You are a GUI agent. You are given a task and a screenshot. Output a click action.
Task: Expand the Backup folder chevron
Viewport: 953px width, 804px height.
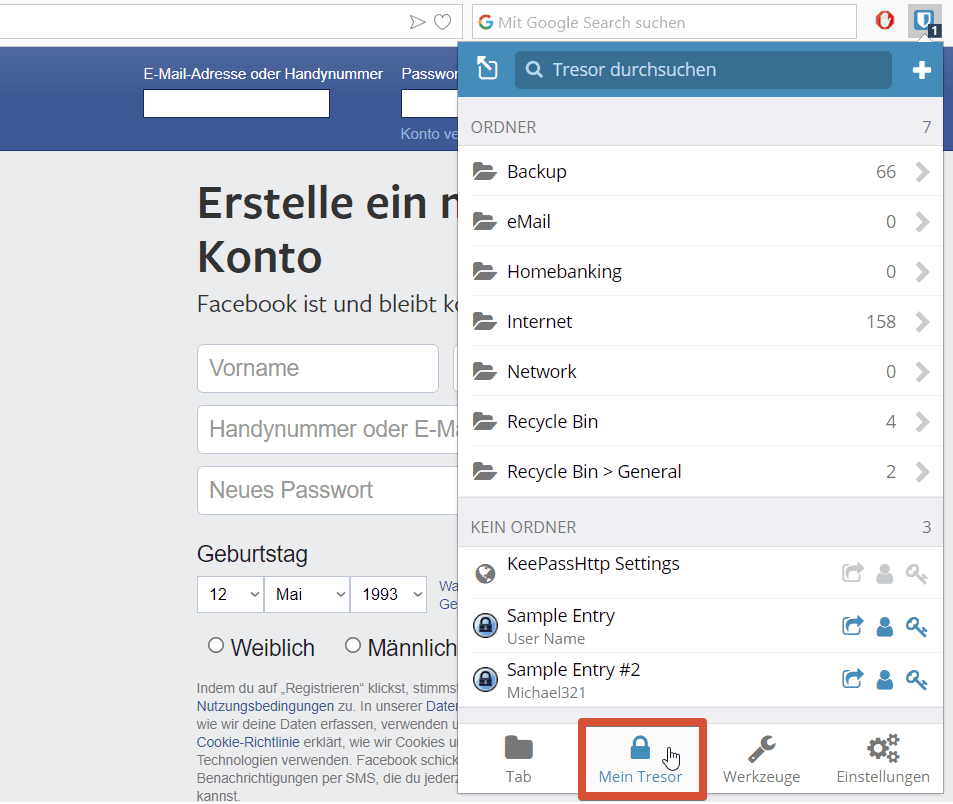pyautogui.click(x=922, y=172)
